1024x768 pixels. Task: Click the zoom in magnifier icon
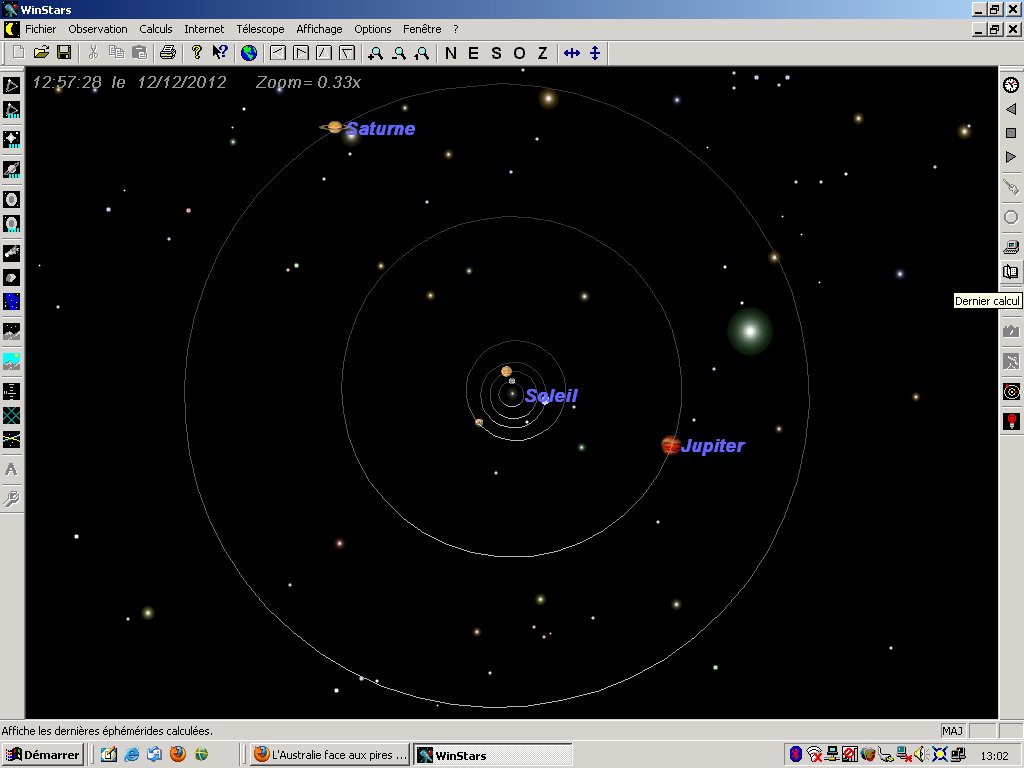pyautogui.click(x=376, y=53)
